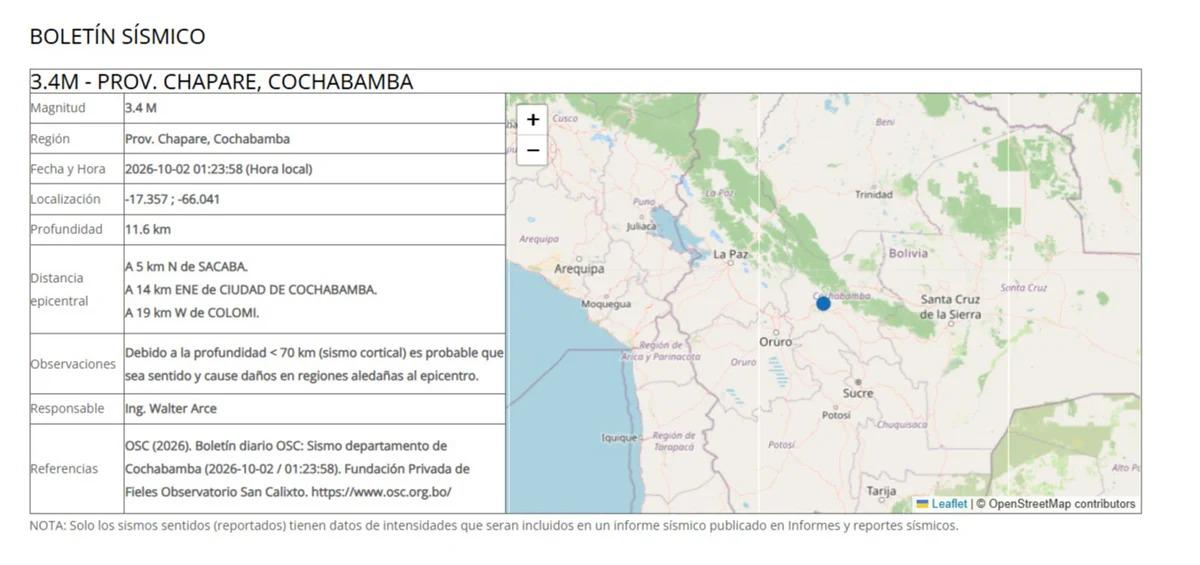This screenshot has width=1200, height=565.
Task: Select line A 14 km ENE de CIUDAD DE COCHABAMBA
Action: click(x=251, y=290)
